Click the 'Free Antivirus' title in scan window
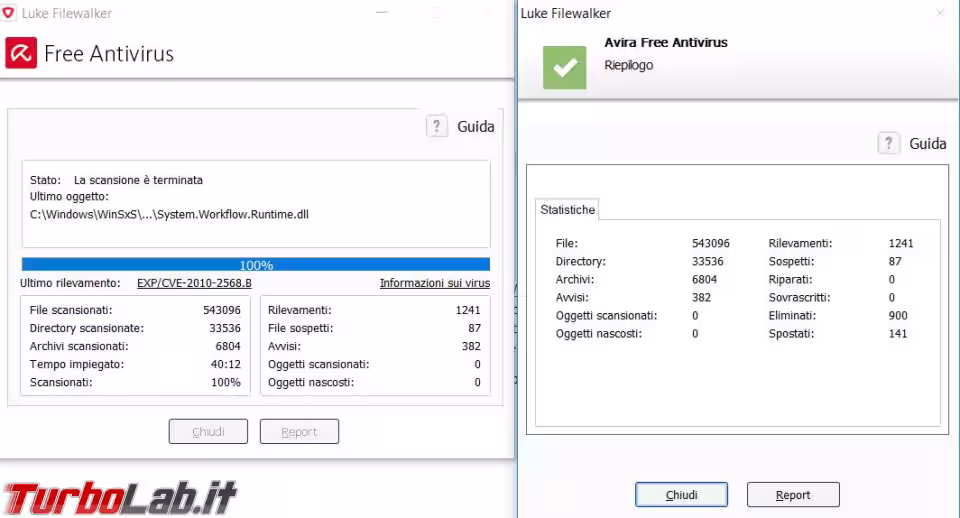960x518 pixels. tap(109, 54)
